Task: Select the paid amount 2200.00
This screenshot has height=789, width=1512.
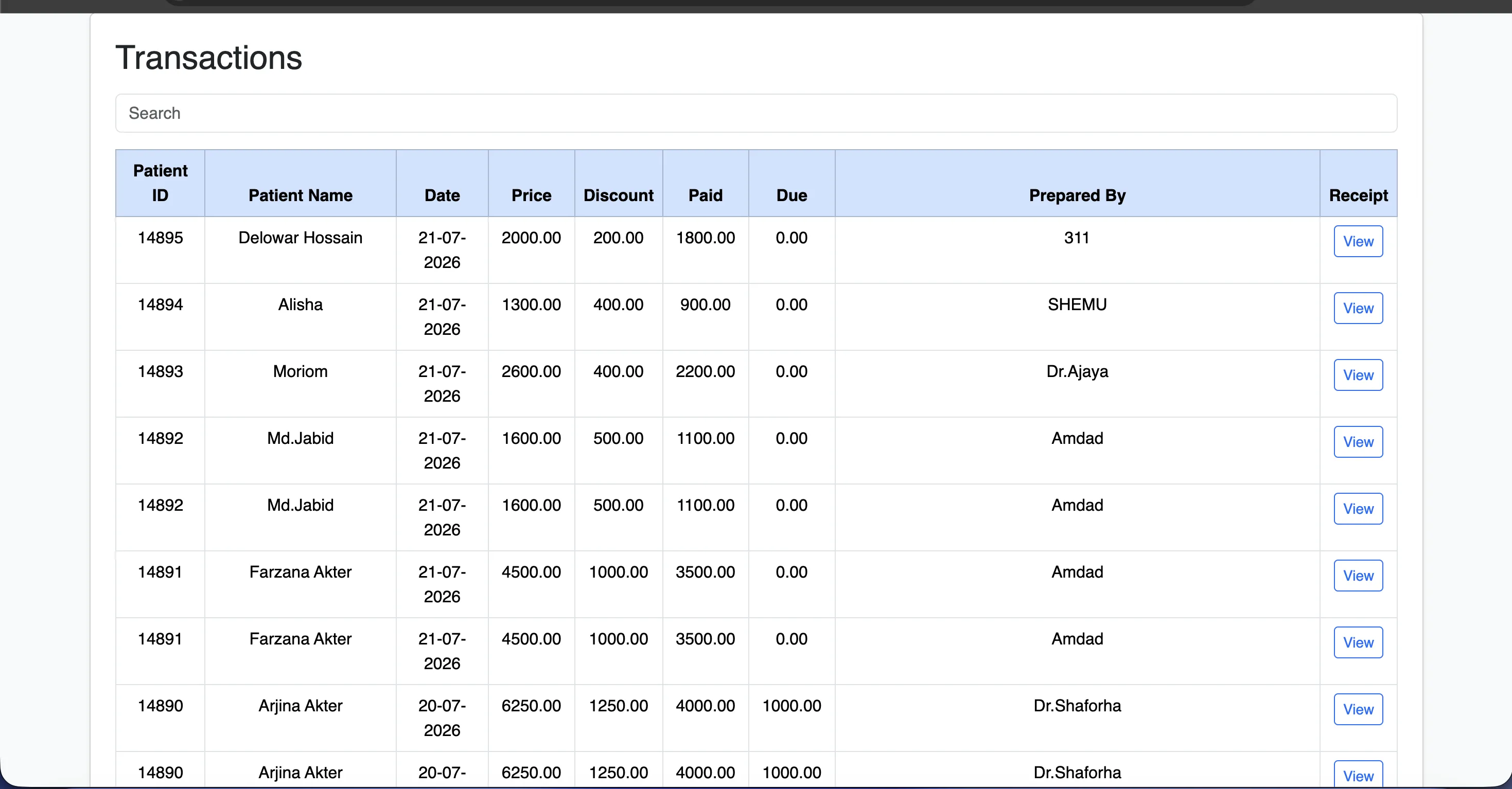Action: (706, 371)
